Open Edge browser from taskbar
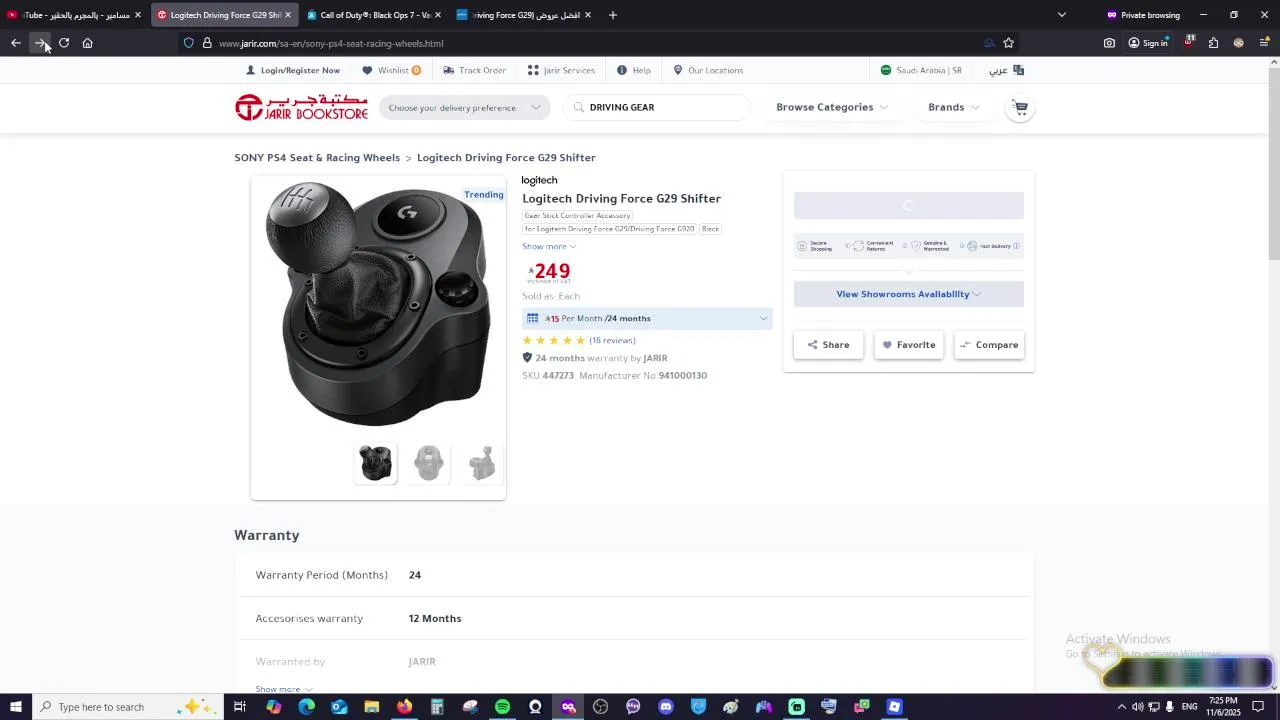Image resolution: width=1280 pixels, height=720 pixels. coord(306,707)
